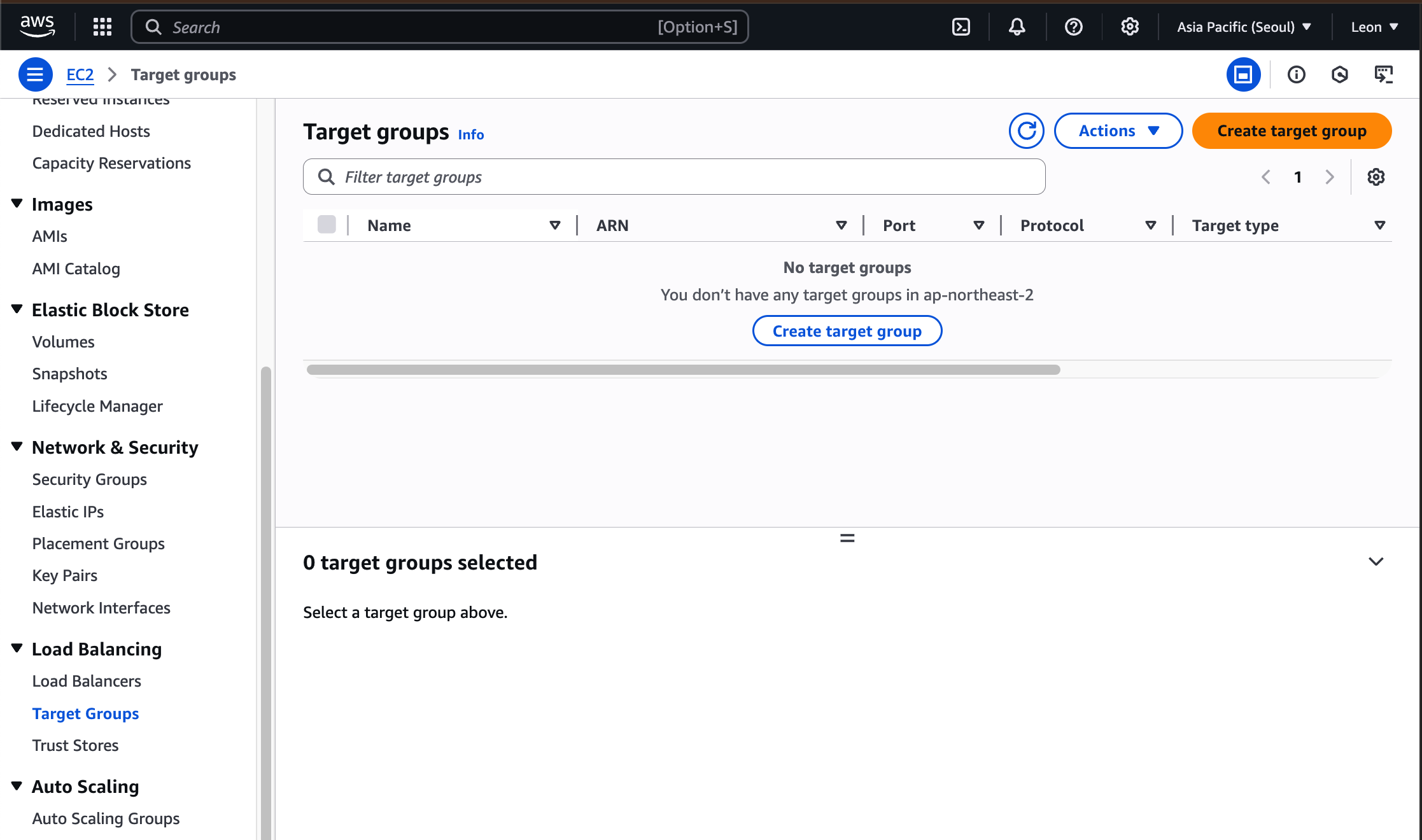
Task: Toggle split panel view button
Action: [1242, 75]
